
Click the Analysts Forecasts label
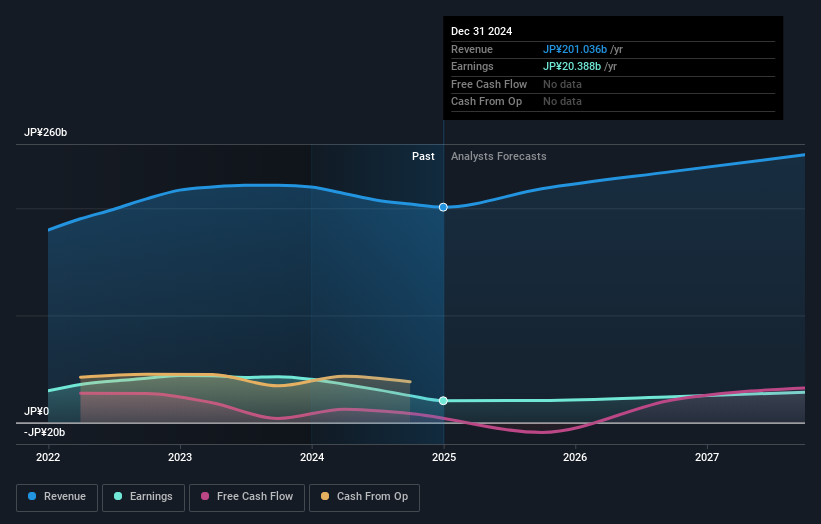(498, 157)
